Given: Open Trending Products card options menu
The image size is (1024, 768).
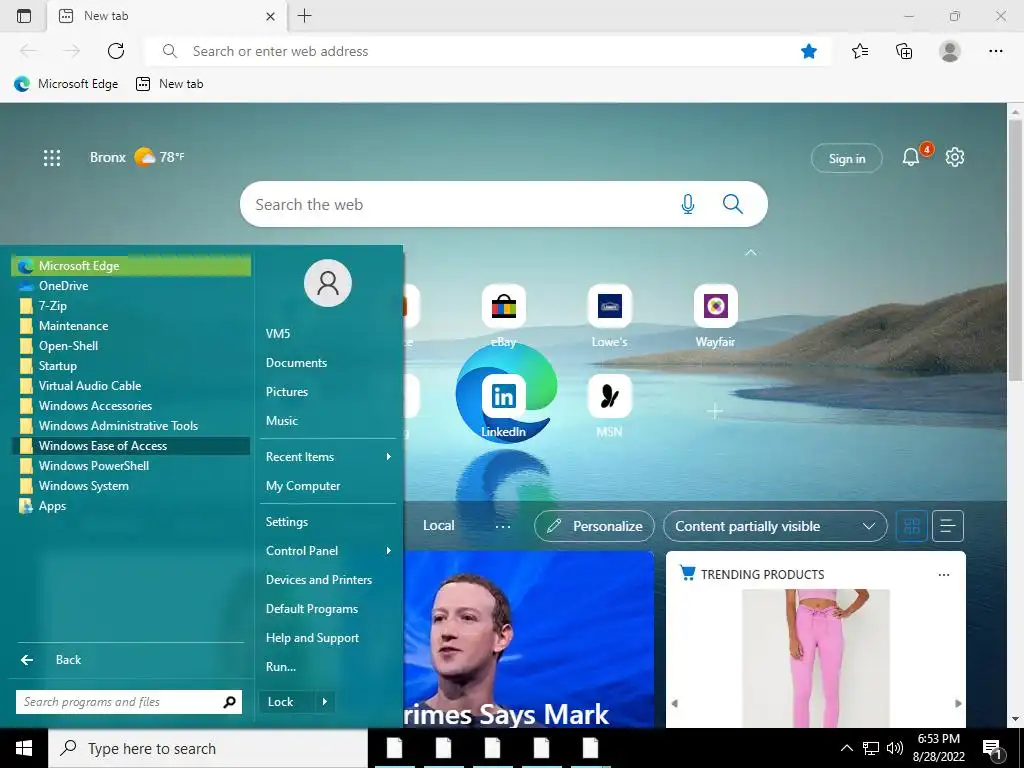Looking at the screenshot, I should pos(944,575).
